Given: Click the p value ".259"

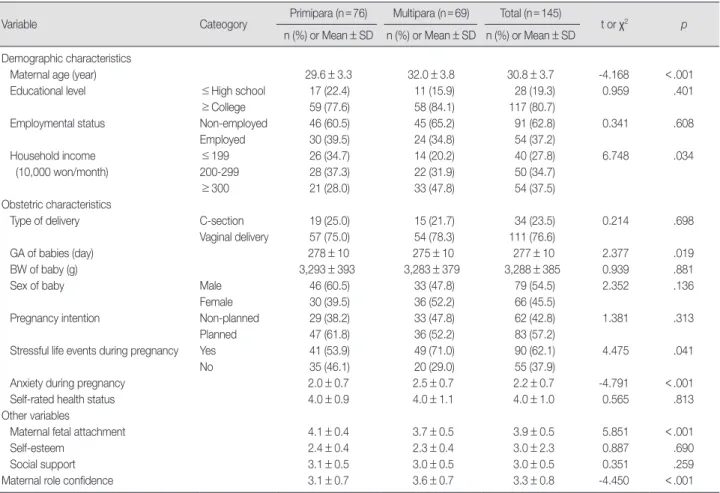Looking at the screenshot, I should pos(684,465).
